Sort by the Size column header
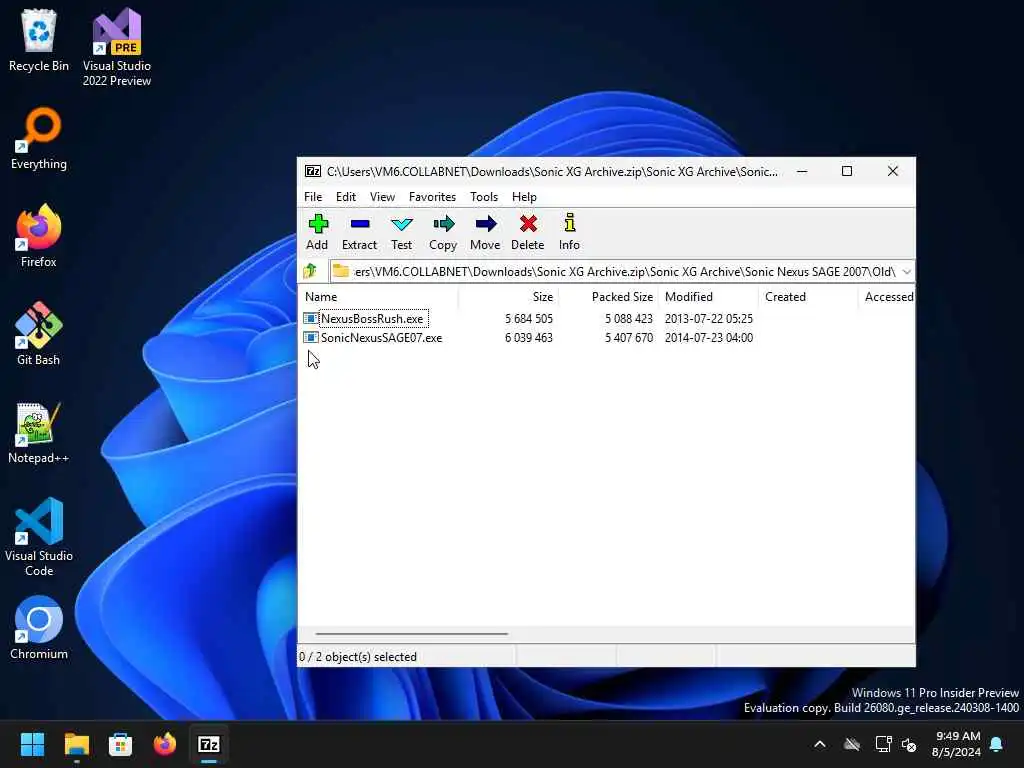 tap(508, 296)
